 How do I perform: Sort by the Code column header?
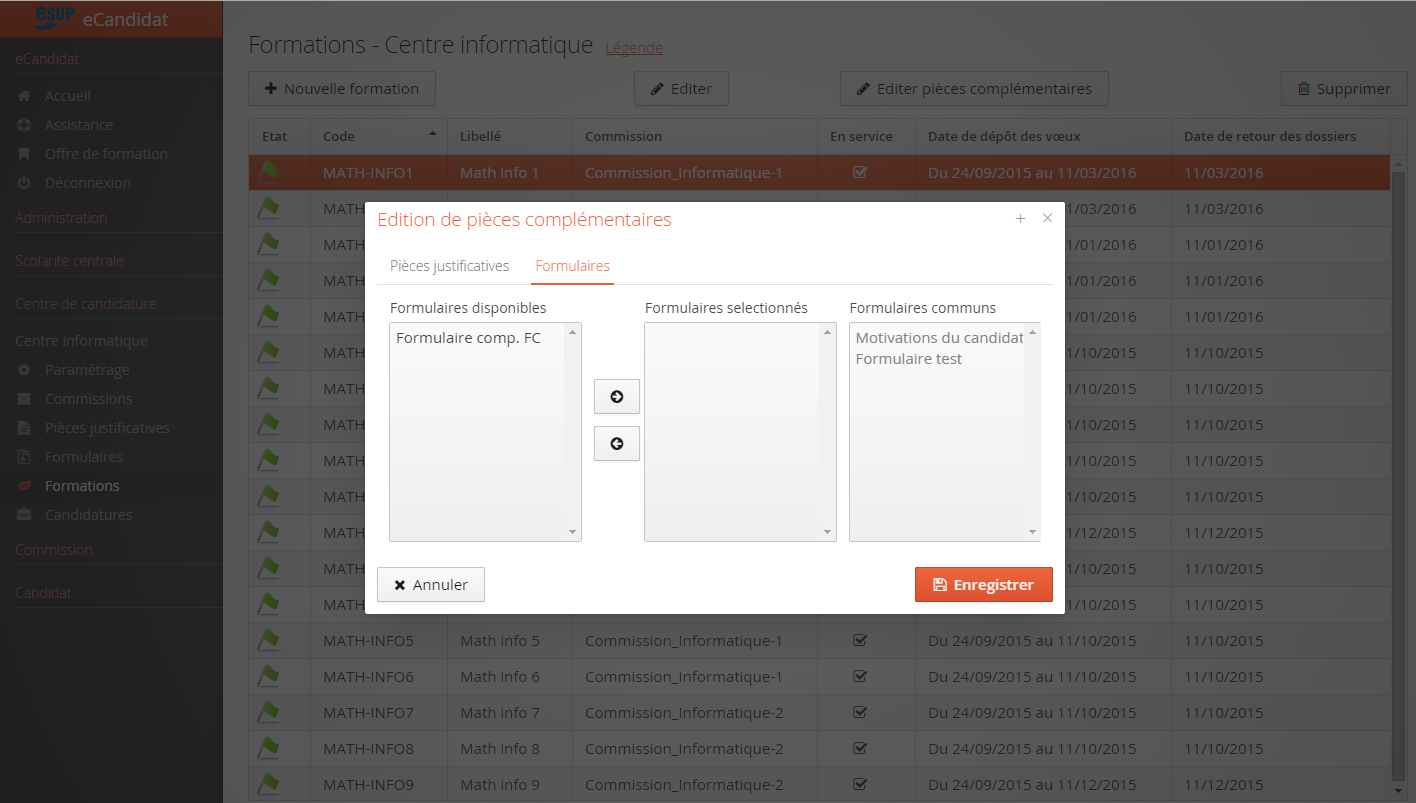click(x=340, y=136)
